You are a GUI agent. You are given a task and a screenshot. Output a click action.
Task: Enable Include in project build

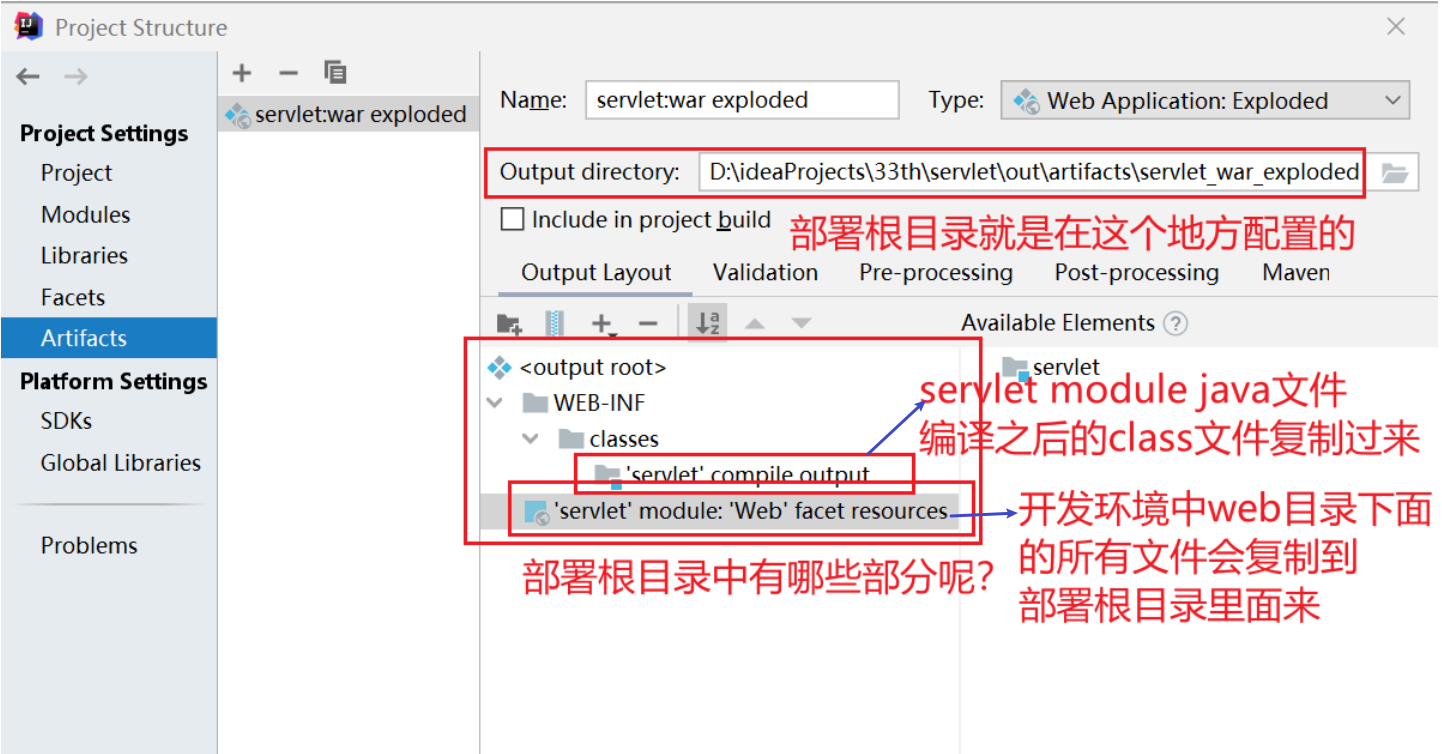512,219
